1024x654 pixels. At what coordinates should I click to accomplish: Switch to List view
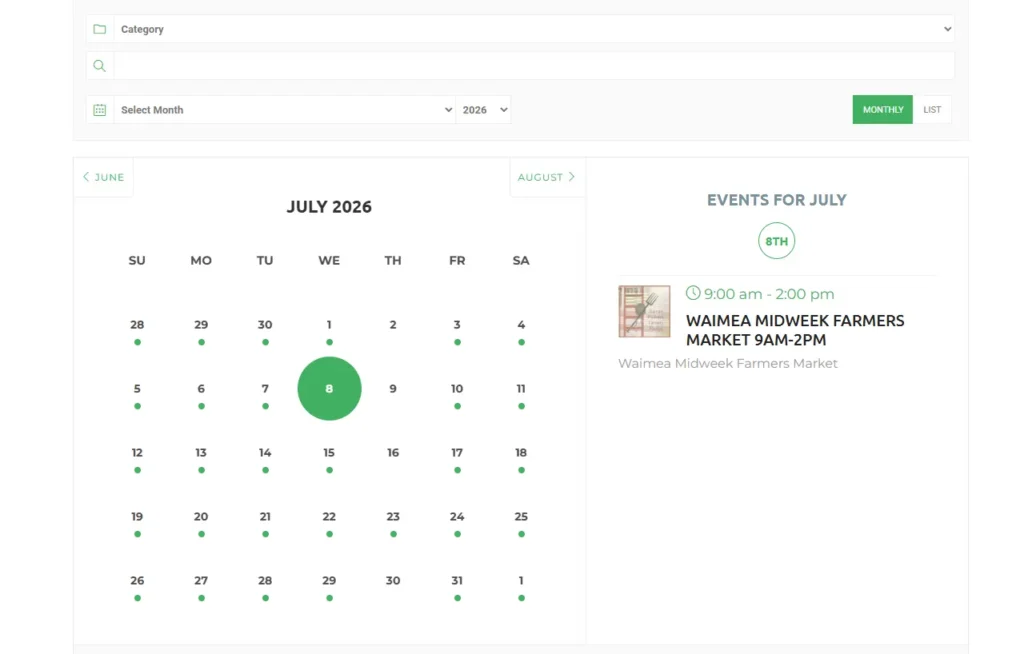(x=932, y=110)
